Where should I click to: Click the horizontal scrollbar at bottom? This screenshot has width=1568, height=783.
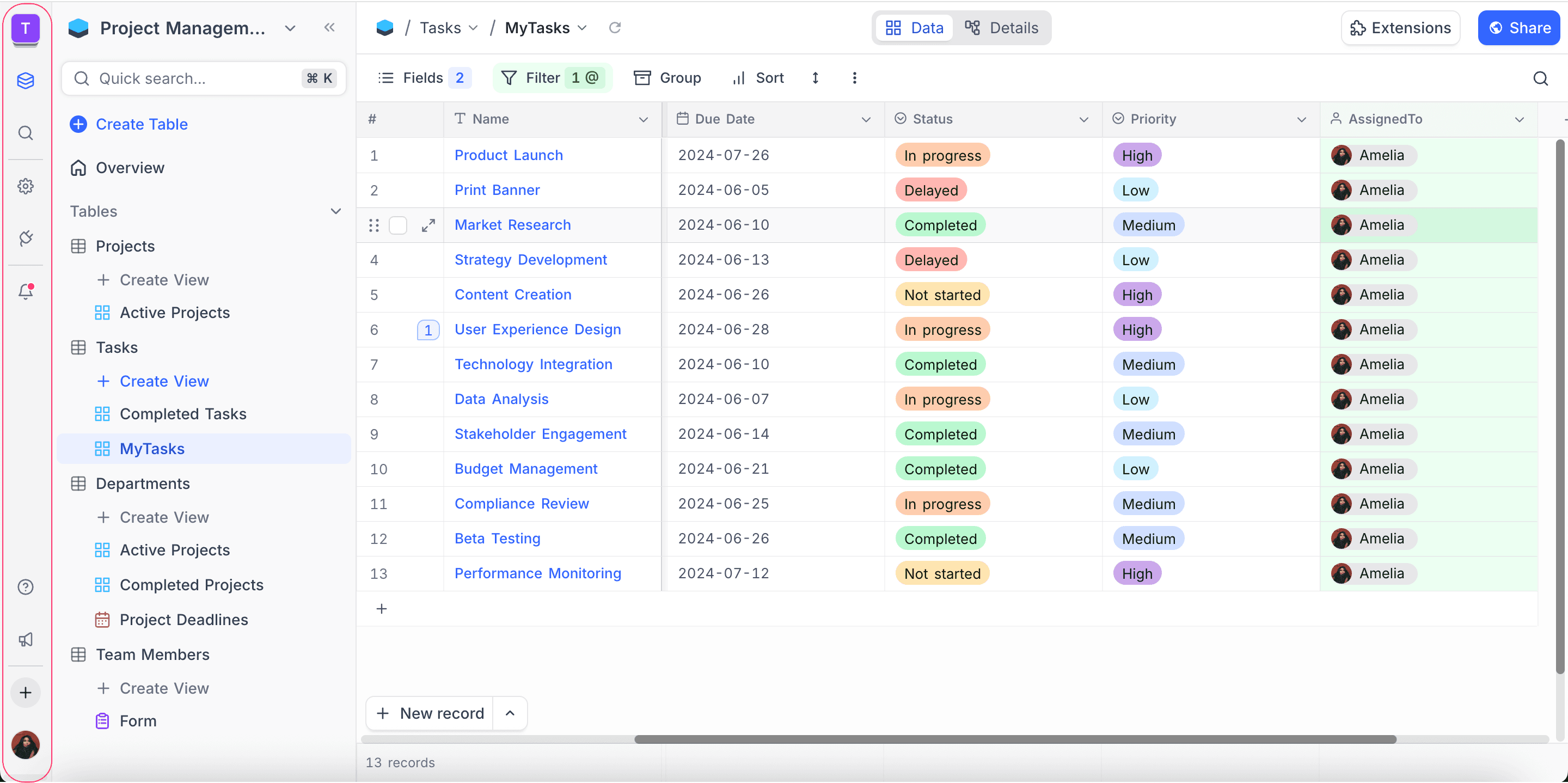[x=1015, y=739]
